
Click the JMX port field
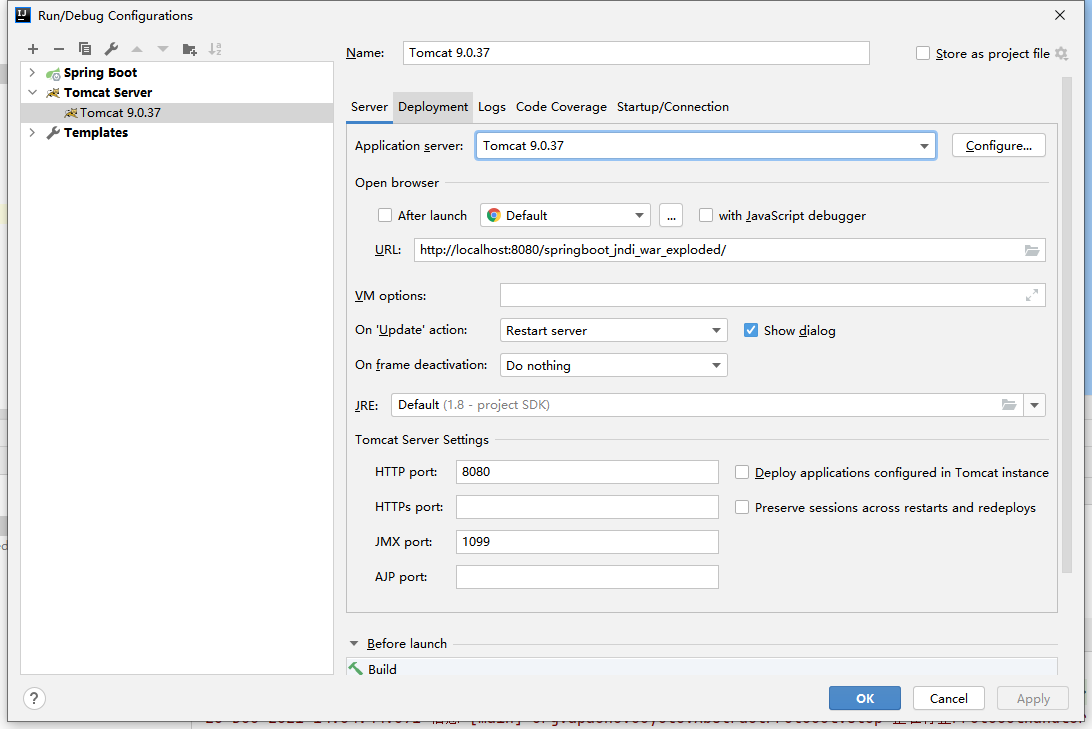point(587,541)
